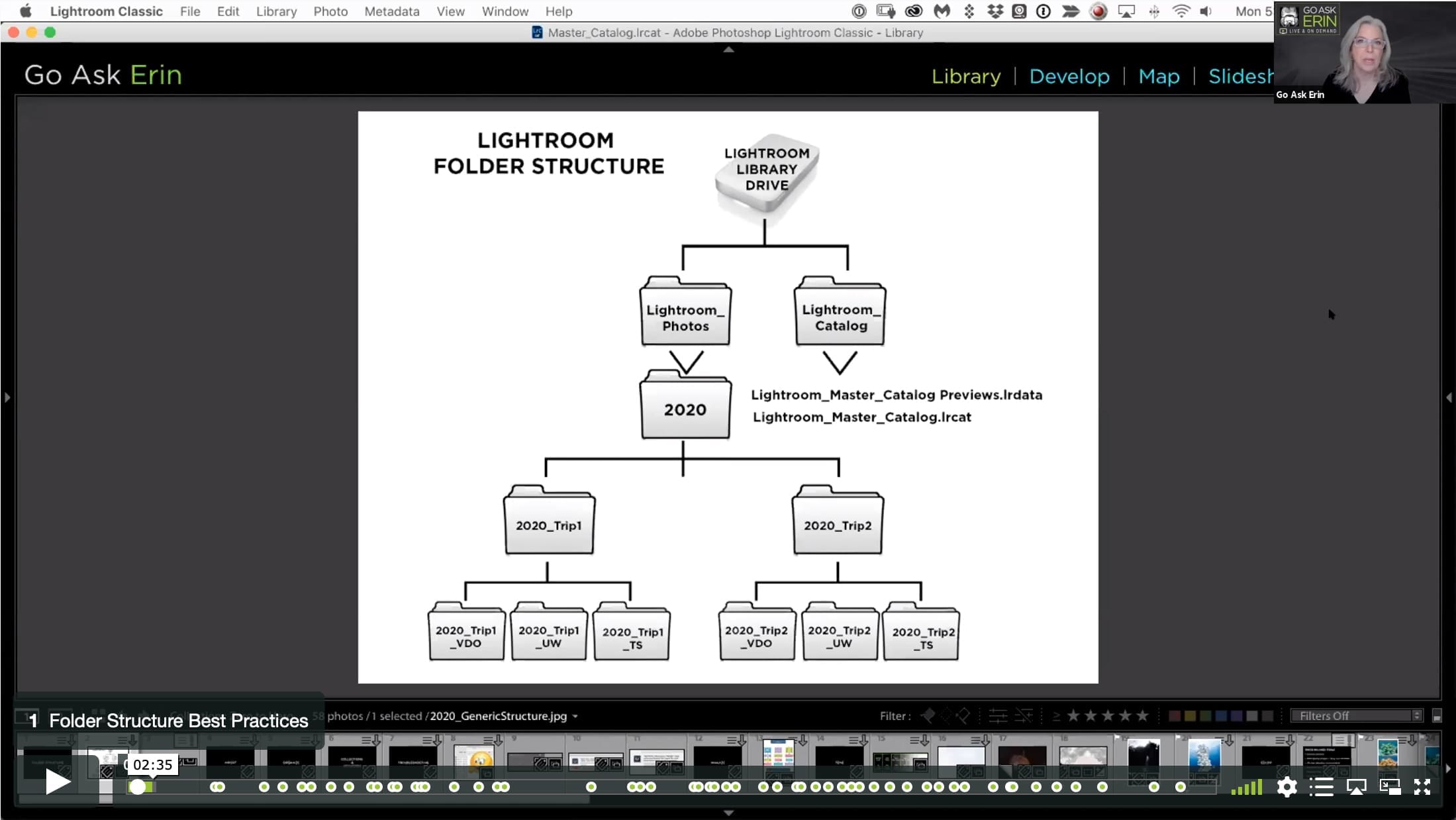Open the Wi-Fi menu bar icon
The width and height of the screenshot is (1456, 820).
(1181, 11)
